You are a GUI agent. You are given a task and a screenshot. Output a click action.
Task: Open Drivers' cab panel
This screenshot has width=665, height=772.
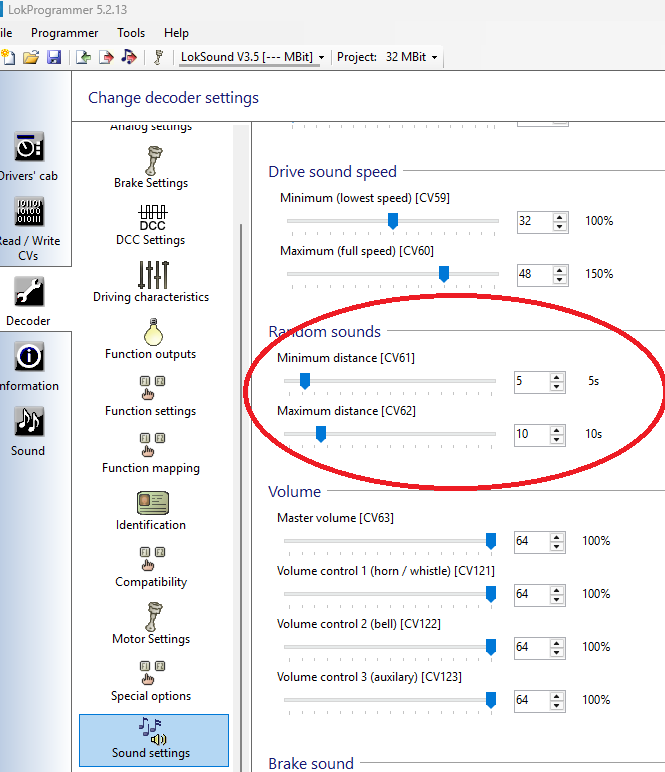coord(28,156)
